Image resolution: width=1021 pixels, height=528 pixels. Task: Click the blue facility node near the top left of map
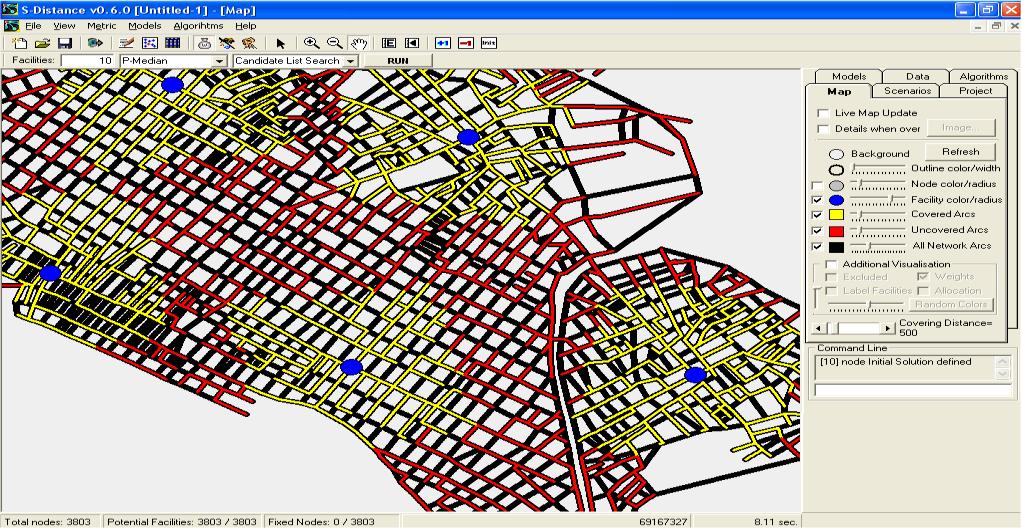pyautogui.click(x=172, y=84)
